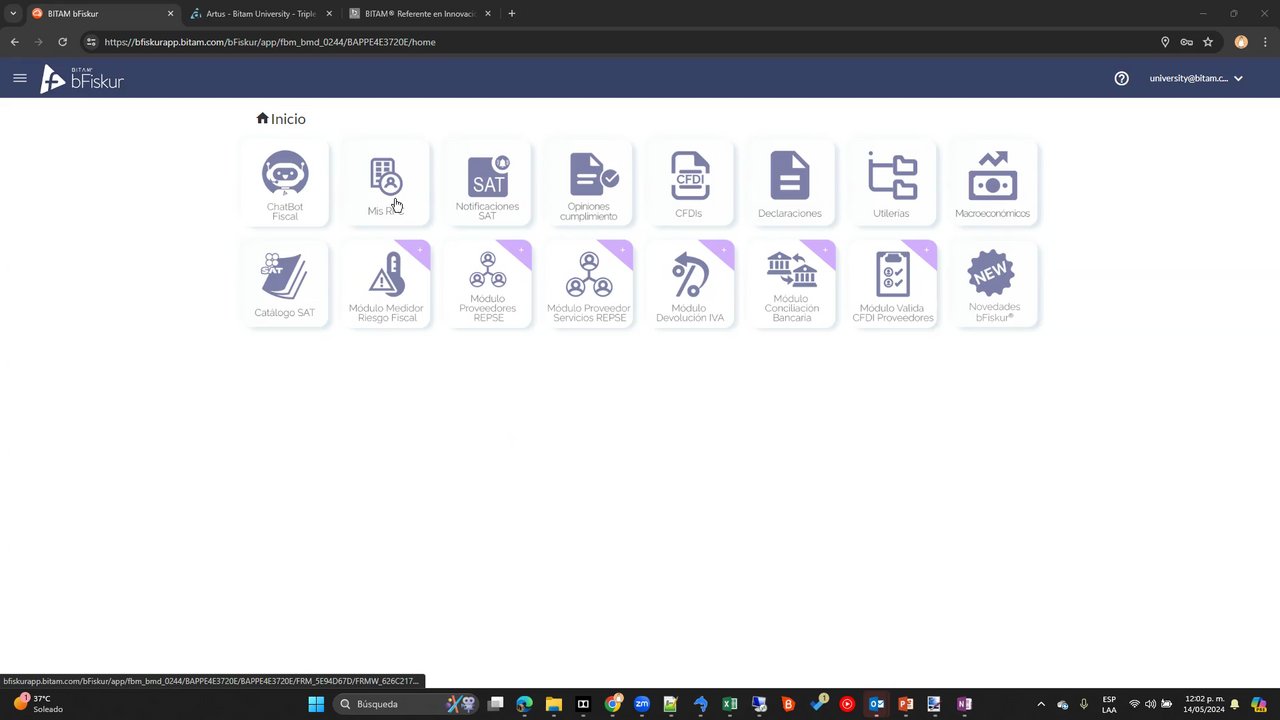
Task: Go back to the previous page
Action: 15,42
